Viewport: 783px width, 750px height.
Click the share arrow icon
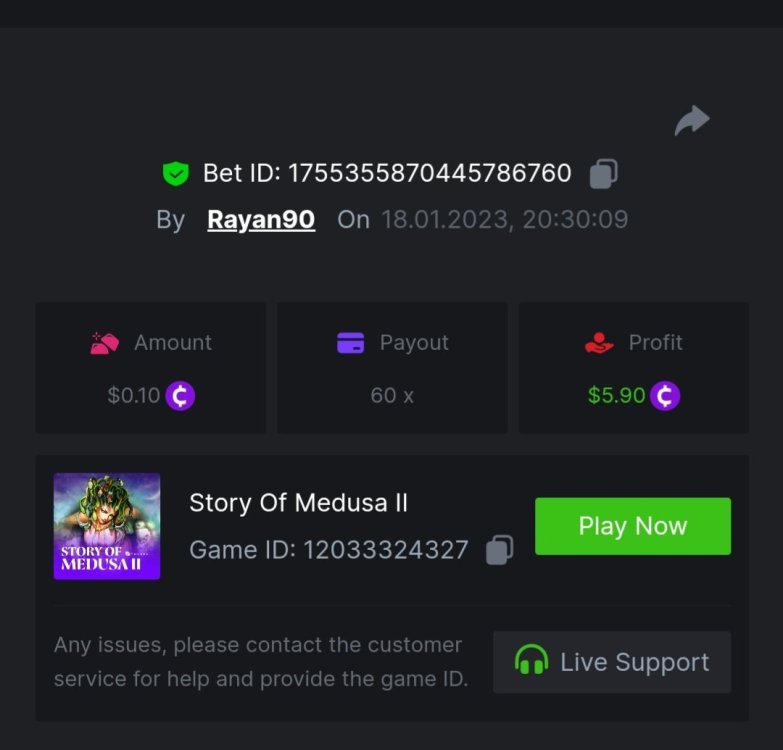(x=692, y=121)
